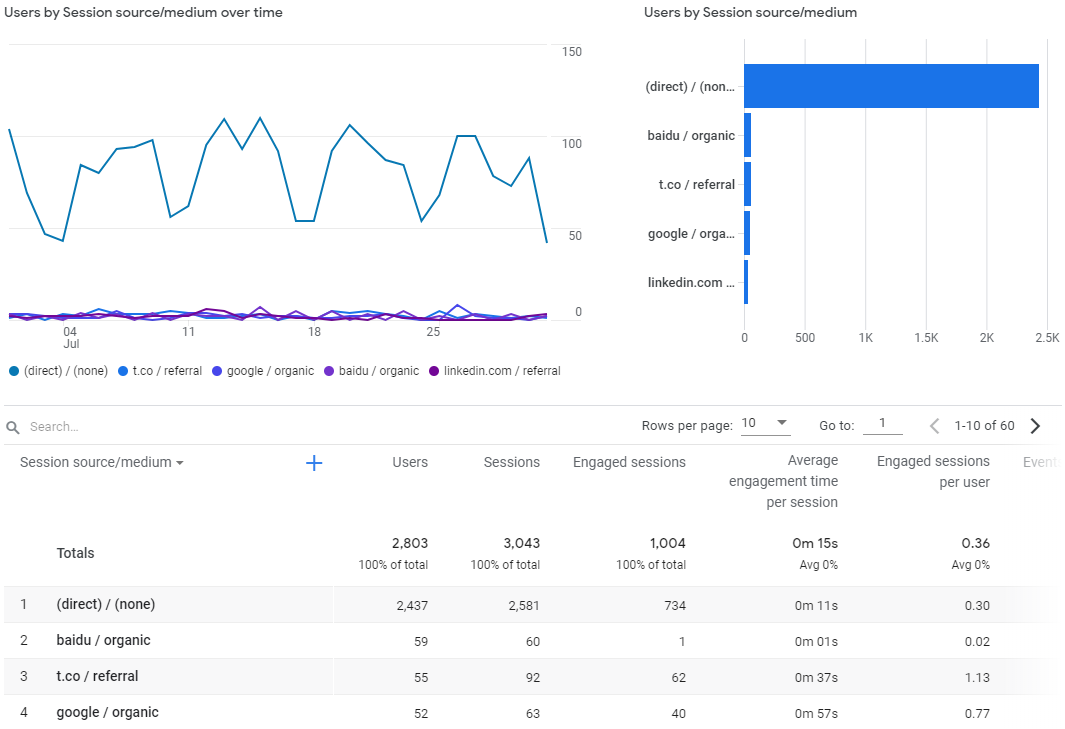Click the total engaged sessions value 1,004
The image size is (1065, 729).
click(668, 544)
